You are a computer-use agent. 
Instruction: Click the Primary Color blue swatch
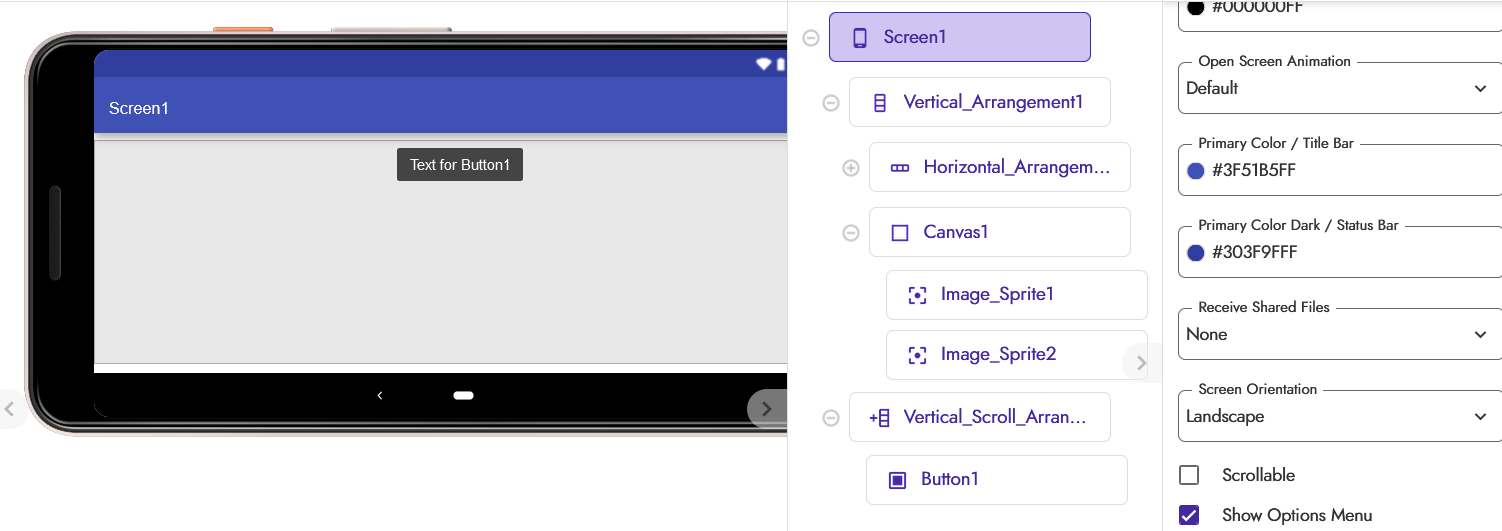pos(1195,171)
